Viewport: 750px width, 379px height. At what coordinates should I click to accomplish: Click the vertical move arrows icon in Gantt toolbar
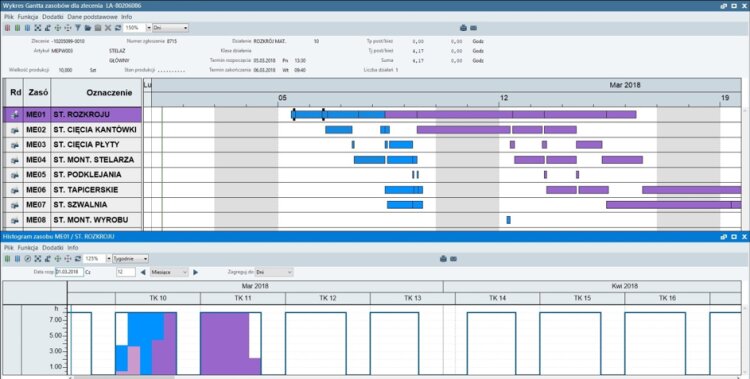pyautogui.click(x=68, y=28)
